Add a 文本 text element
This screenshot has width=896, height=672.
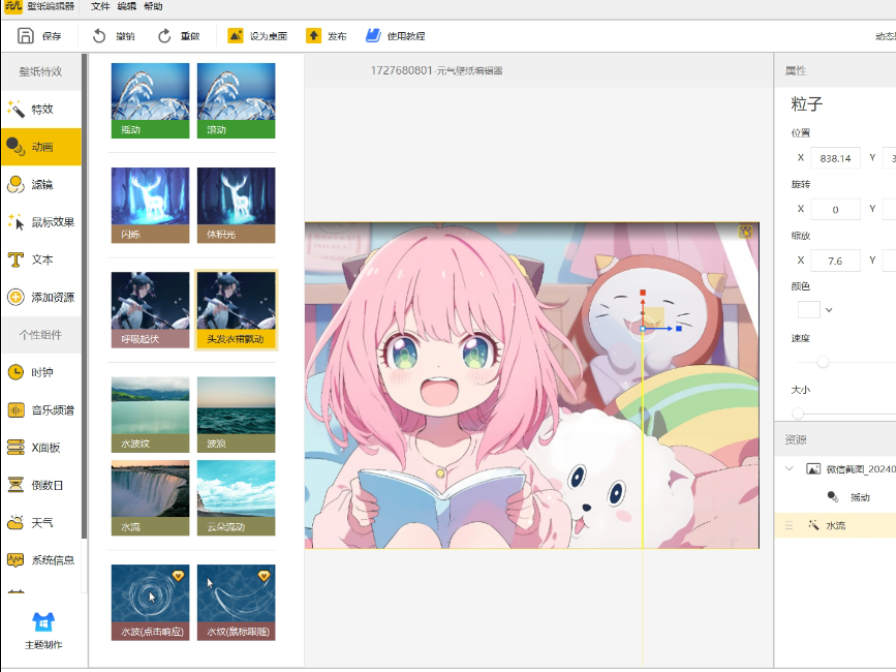coord(41,259)
